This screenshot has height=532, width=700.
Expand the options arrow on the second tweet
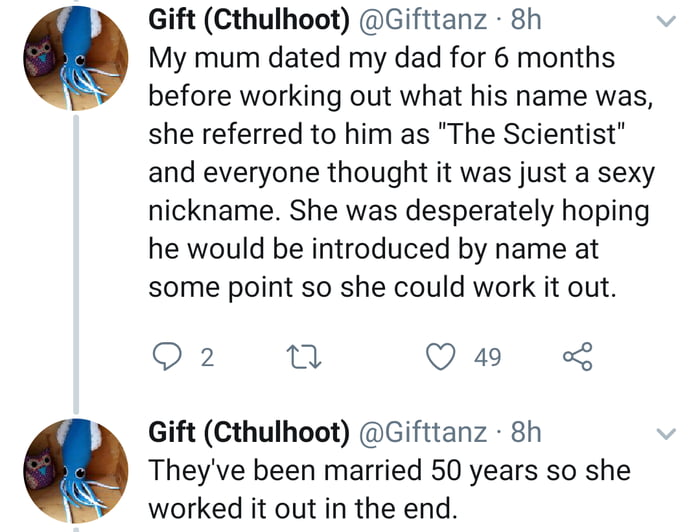coord(665,433)
